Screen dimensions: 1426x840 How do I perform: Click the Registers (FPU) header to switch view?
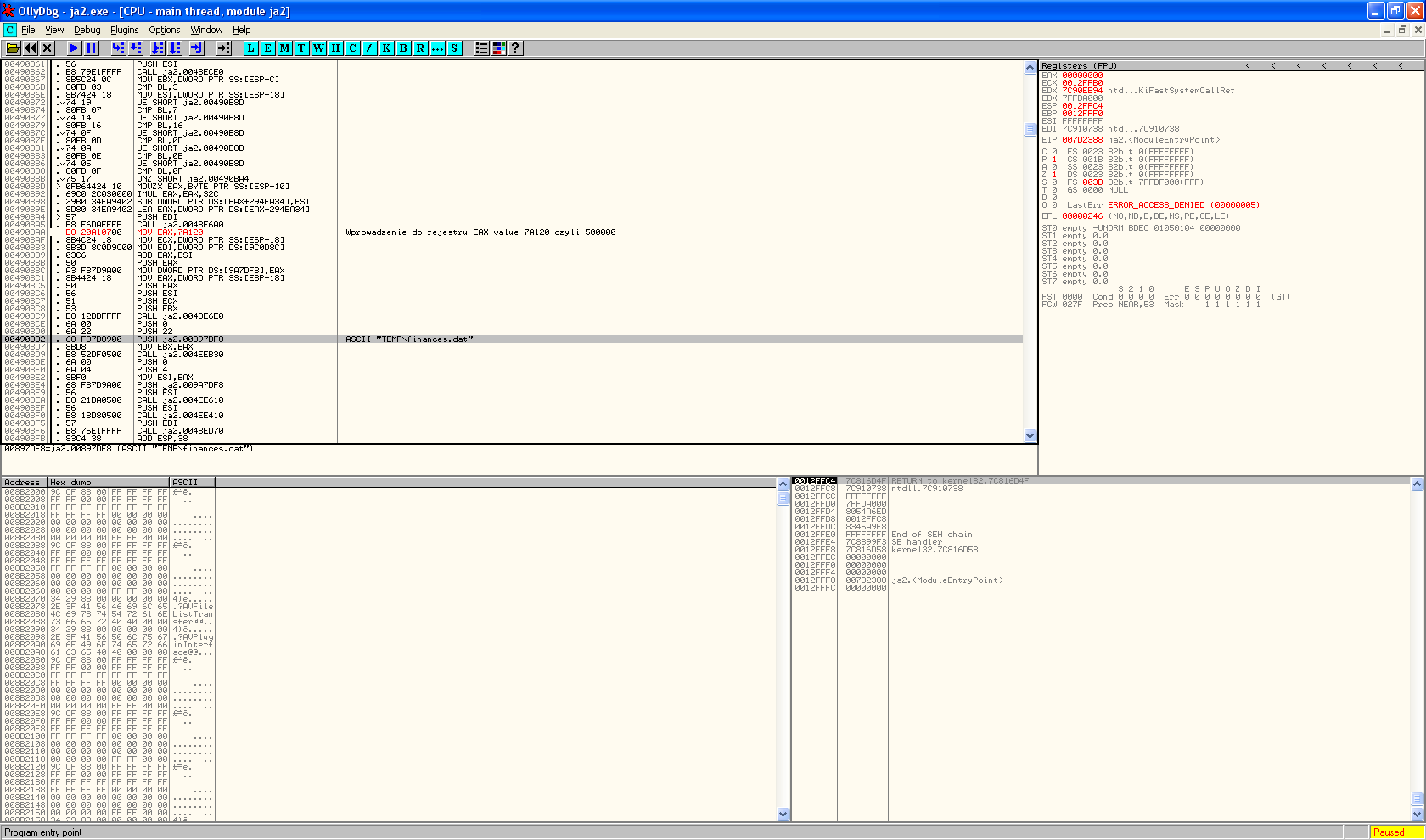pos(1079,65)
